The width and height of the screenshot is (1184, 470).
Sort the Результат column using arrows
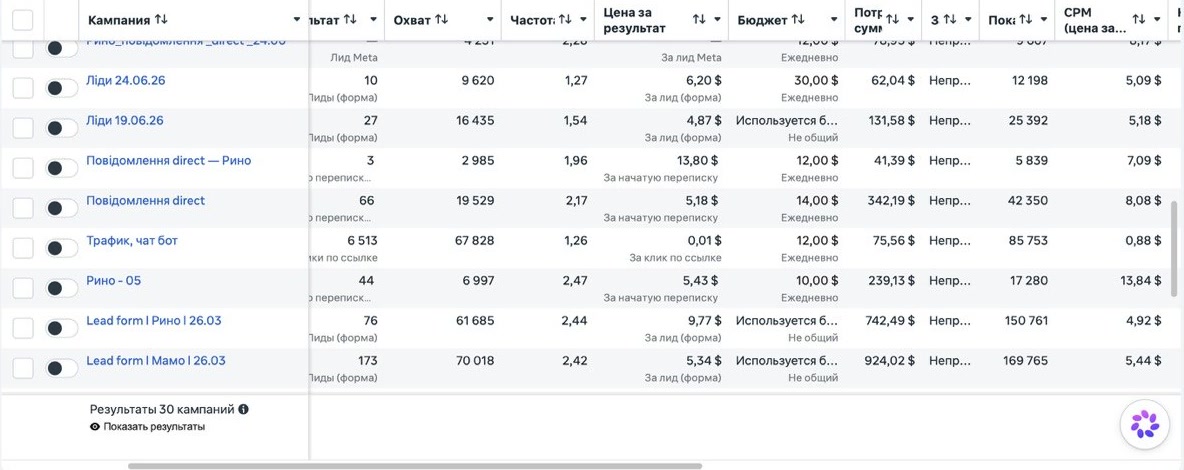(x=350, y=20)
